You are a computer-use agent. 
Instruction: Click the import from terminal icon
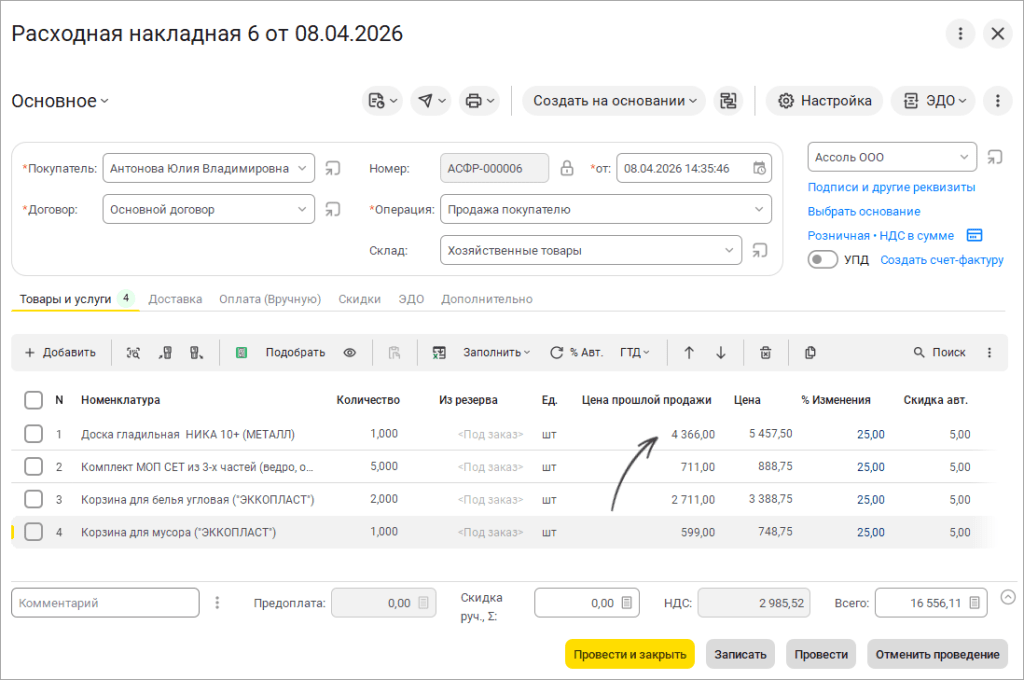click(196, 353)
